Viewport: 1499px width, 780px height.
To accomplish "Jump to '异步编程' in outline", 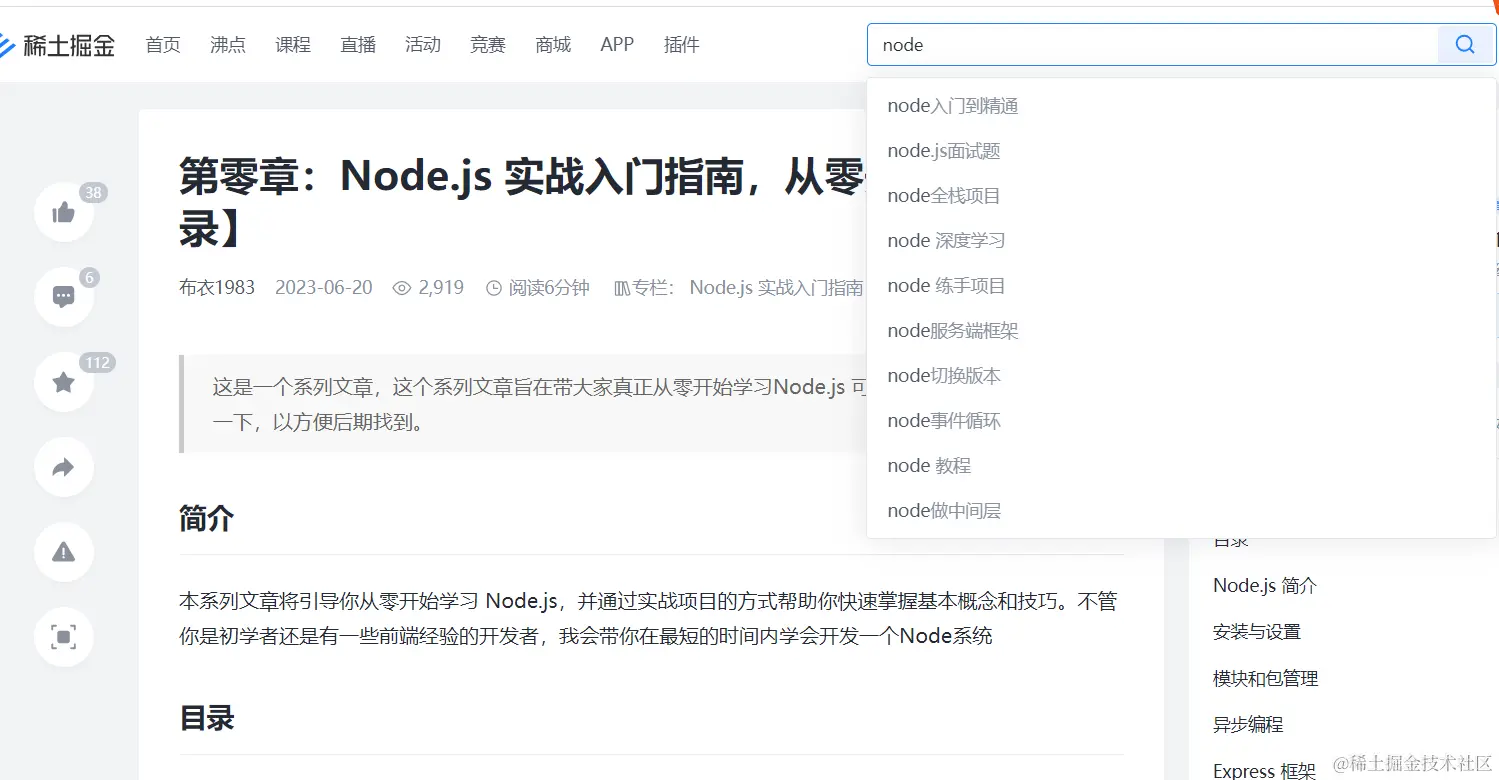I will click(1248, 724).
